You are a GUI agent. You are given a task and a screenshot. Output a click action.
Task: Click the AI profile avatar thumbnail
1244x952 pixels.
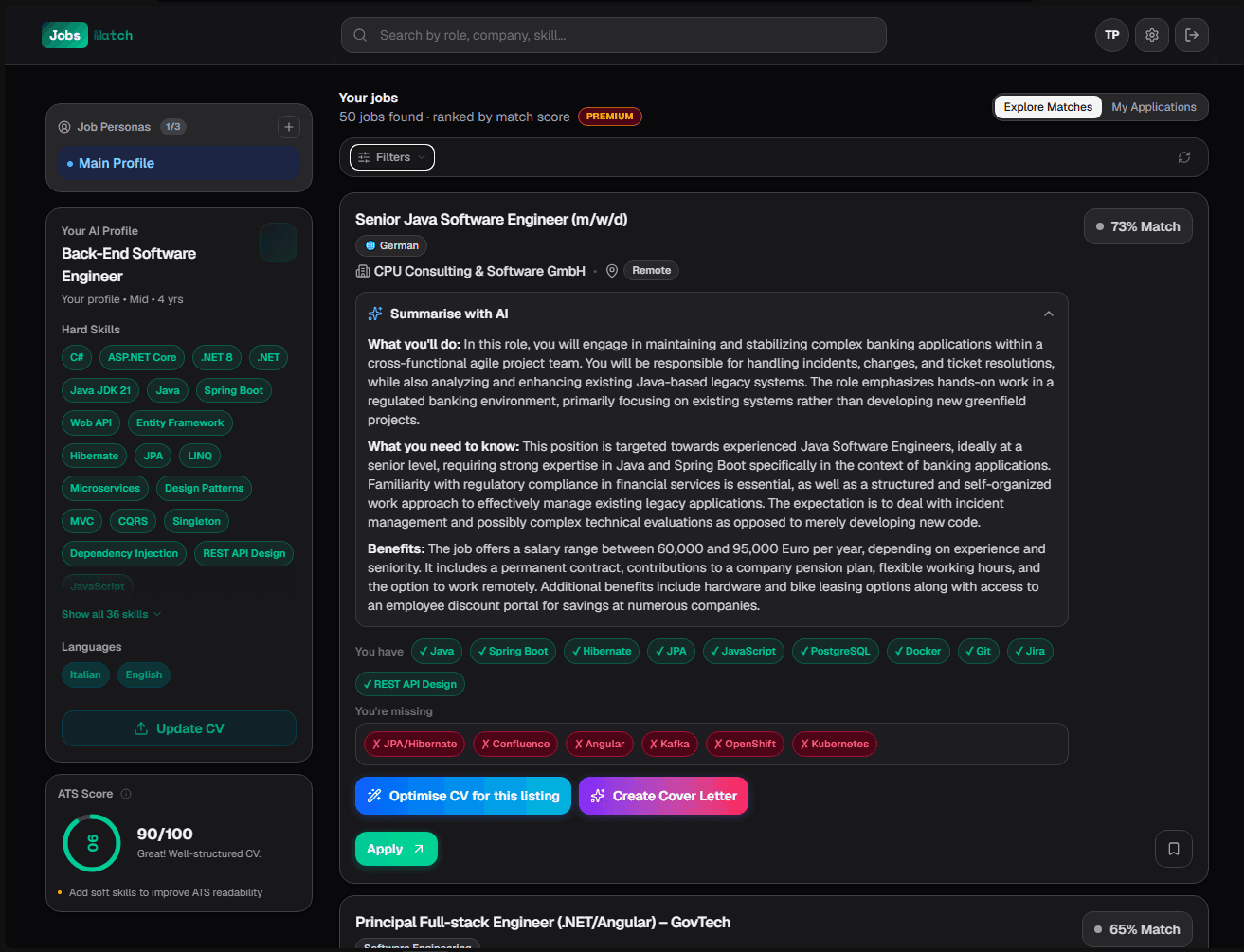pyautogui.click(x=279, y=243)
